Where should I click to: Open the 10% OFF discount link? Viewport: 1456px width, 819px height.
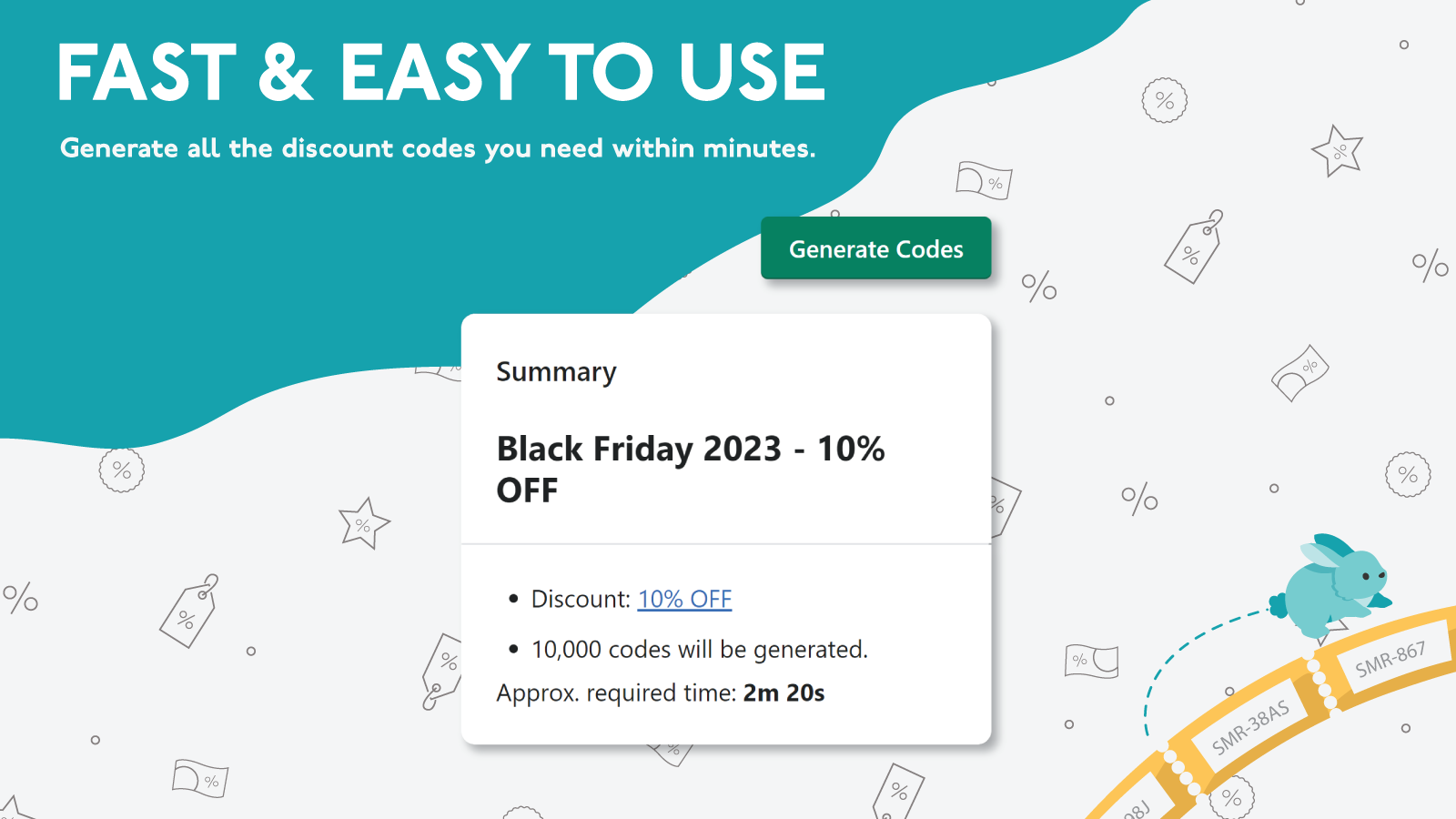(x=685, y=599)
